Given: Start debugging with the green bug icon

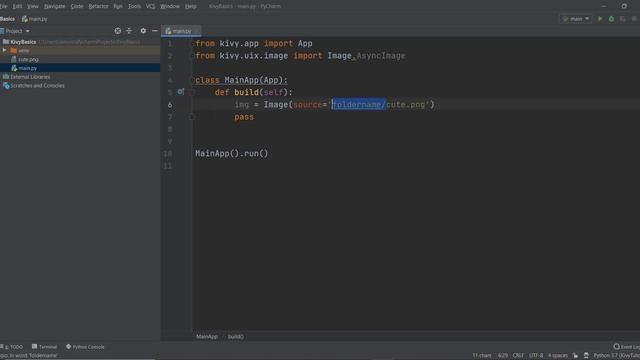Looking at the screenshot, I should [611, 19].
